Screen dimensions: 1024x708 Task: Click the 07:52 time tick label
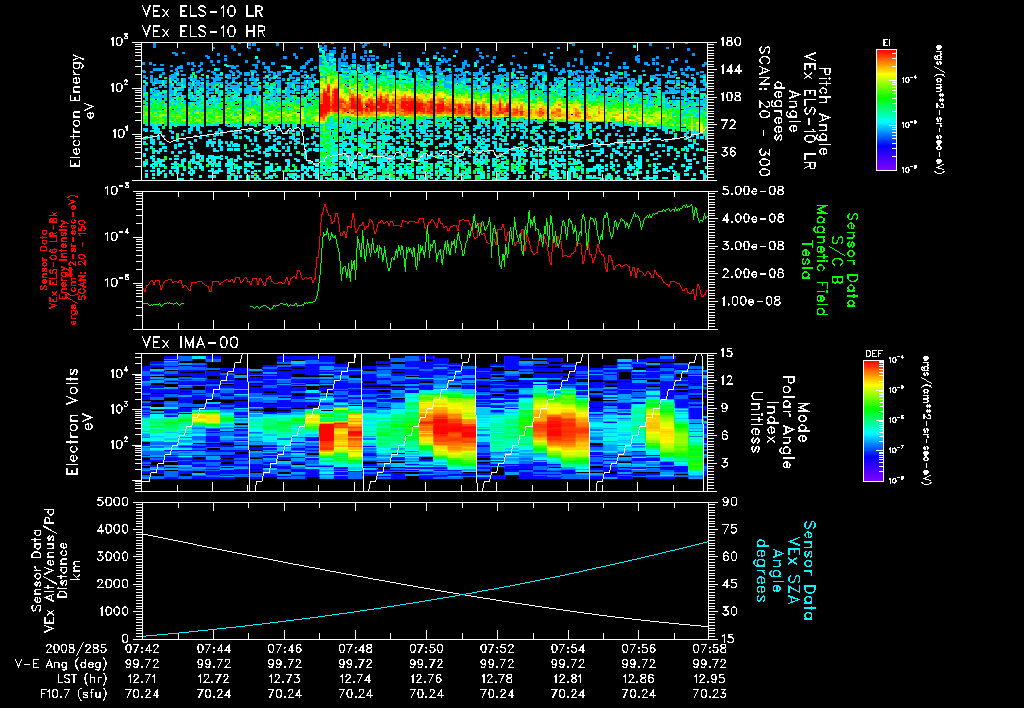point(497,649)
